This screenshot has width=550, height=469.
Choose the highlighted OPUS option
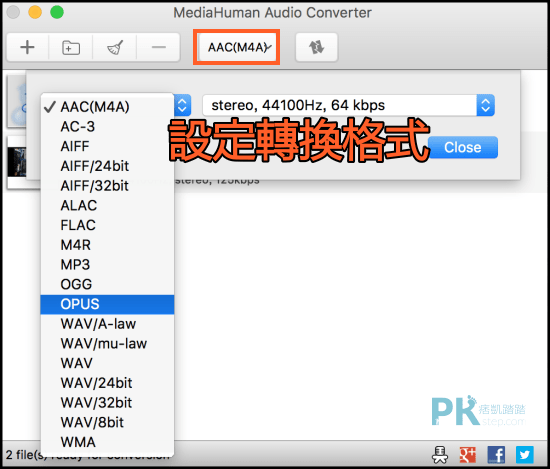point(107,304)
